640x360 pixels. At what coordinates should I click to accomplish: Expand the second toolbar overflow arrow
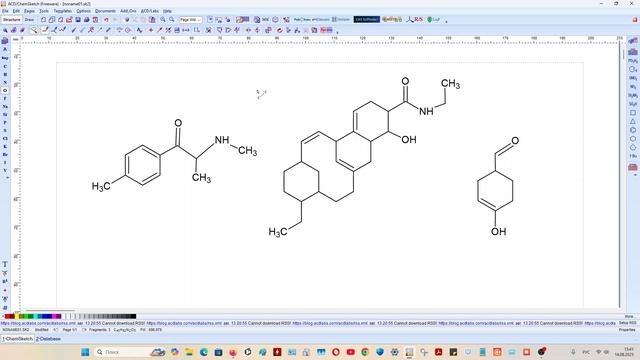[337, 31]
